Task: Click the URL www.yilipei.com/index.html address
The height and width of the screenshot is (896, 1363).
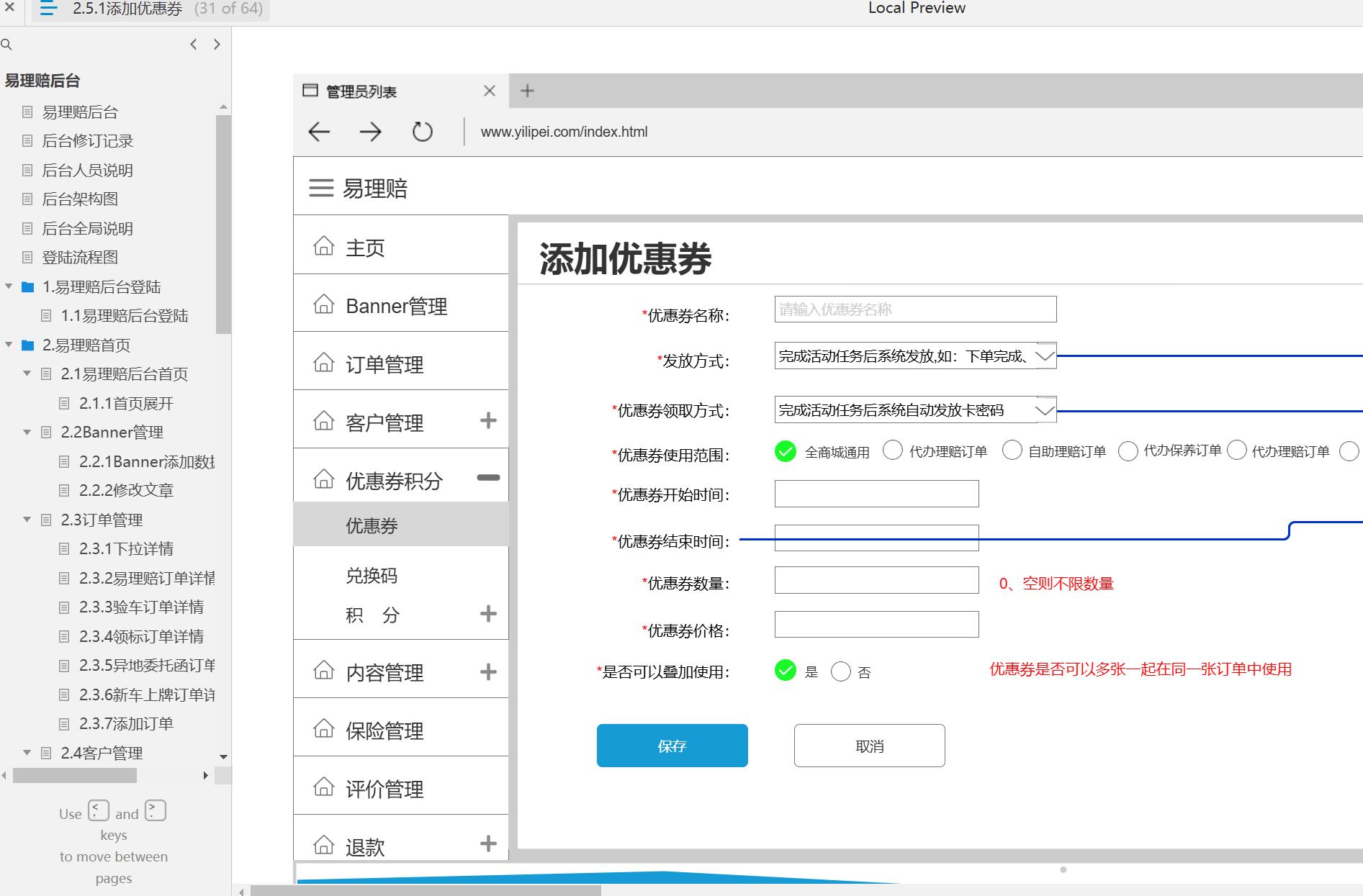Action: tap(564, 132)
